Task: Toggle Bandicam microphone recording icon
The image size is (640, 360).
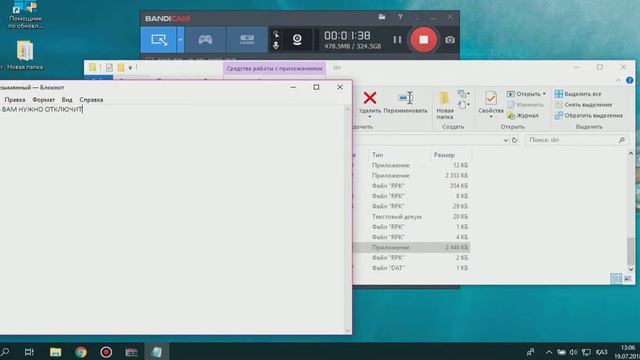Action: click(x=276, y=45)
